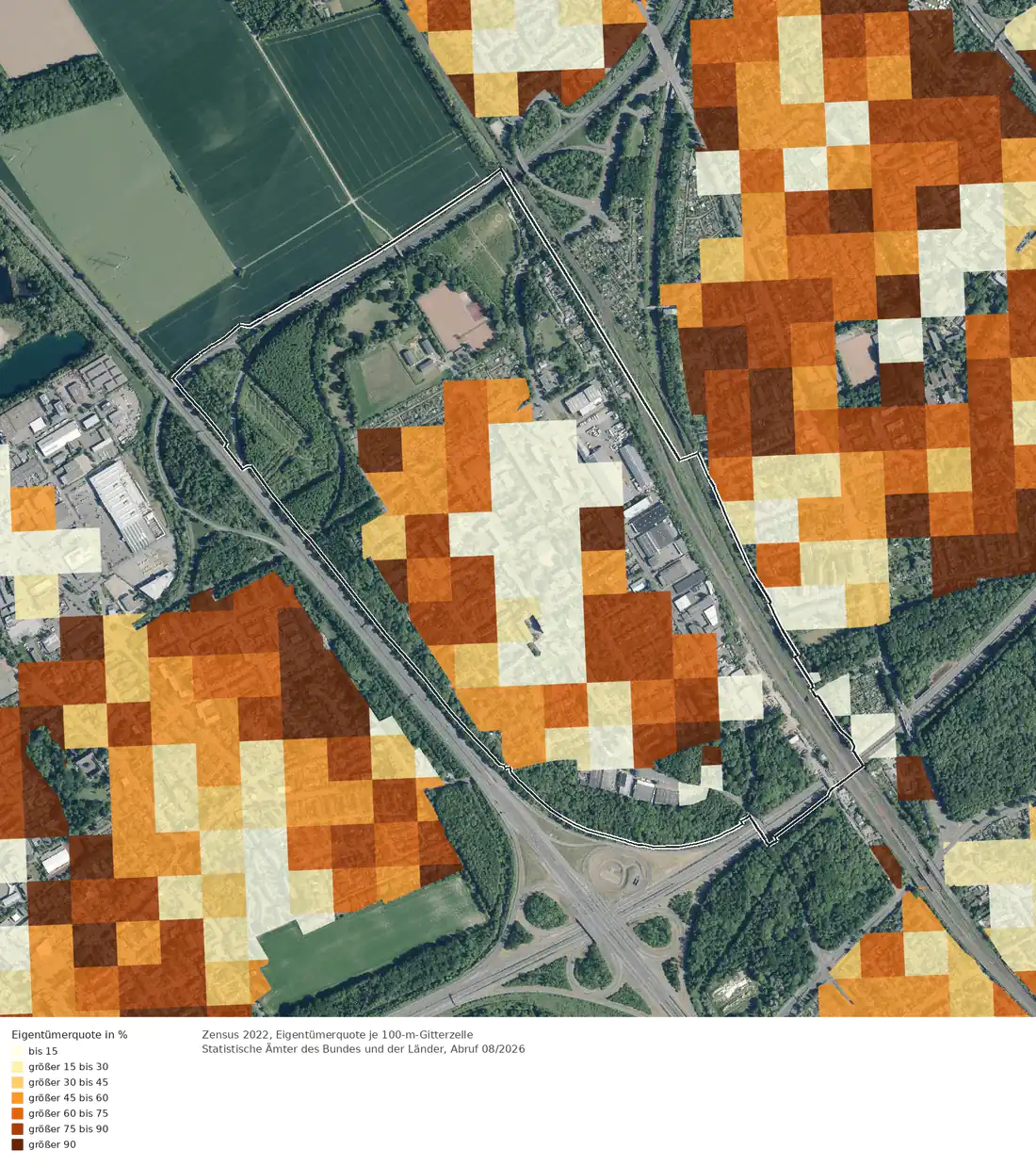Select the 'größer 75 bis 90' swatch
Image resolution: width=1036 pixels, height=1166 pixels.
click(x=17, y=1129)
